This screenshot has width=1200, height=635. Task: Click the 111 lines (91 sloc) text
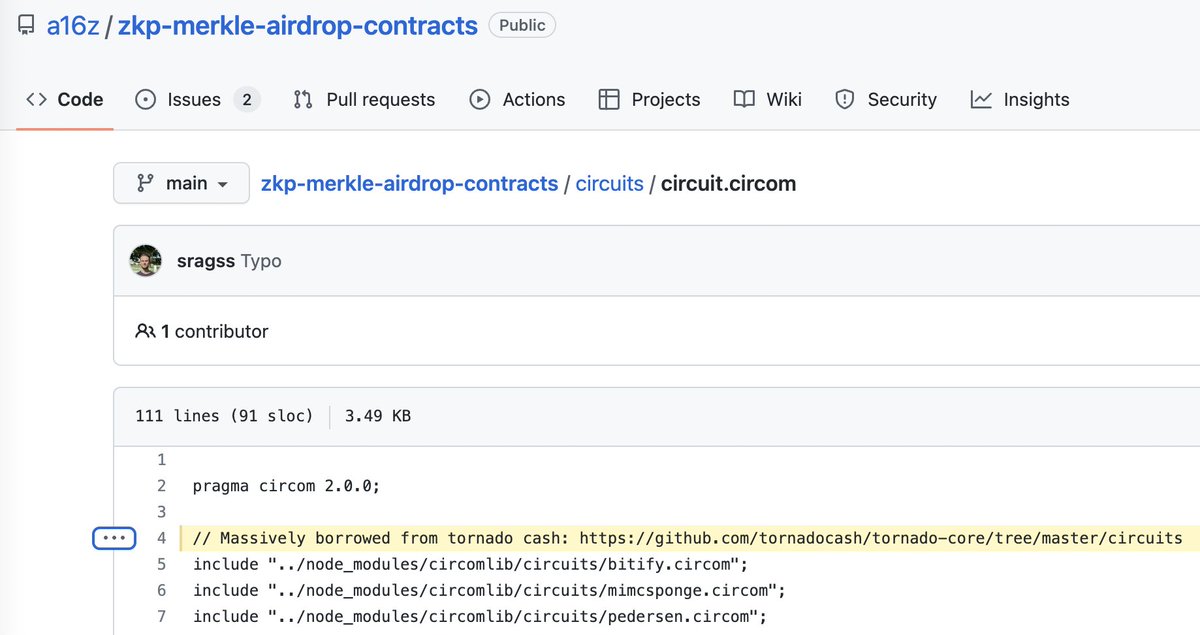pyautogui.click(x=224, y=416)
